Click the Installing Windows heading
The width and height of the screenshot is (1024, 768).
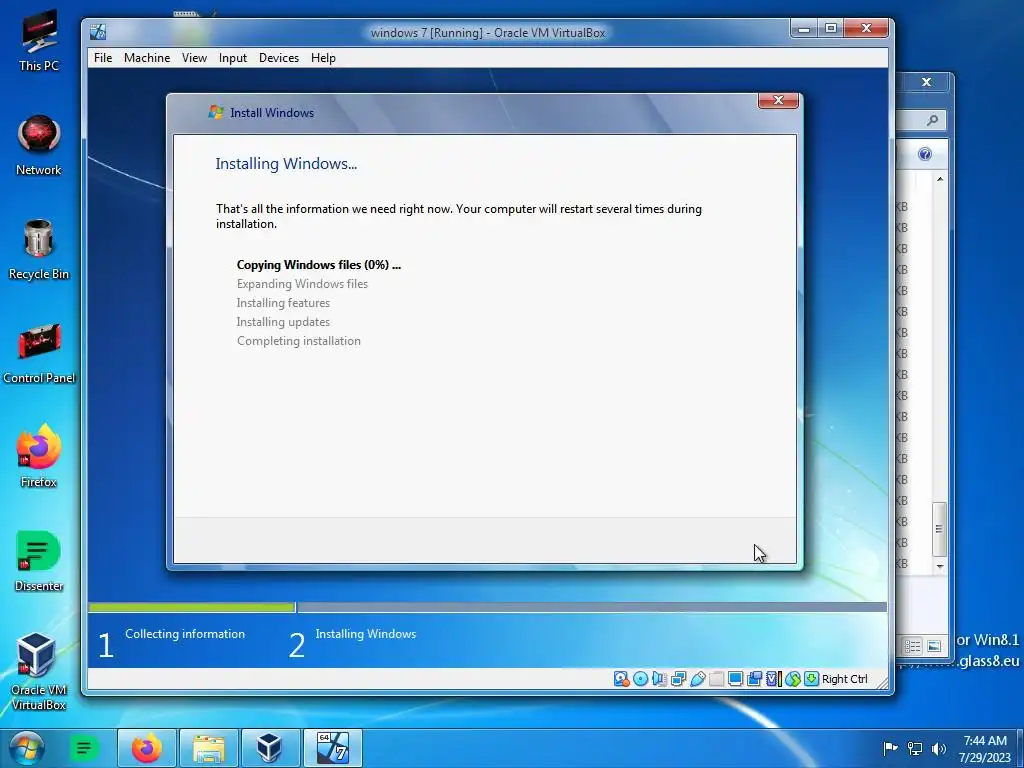pyautogui.click(x=286, y=164)
